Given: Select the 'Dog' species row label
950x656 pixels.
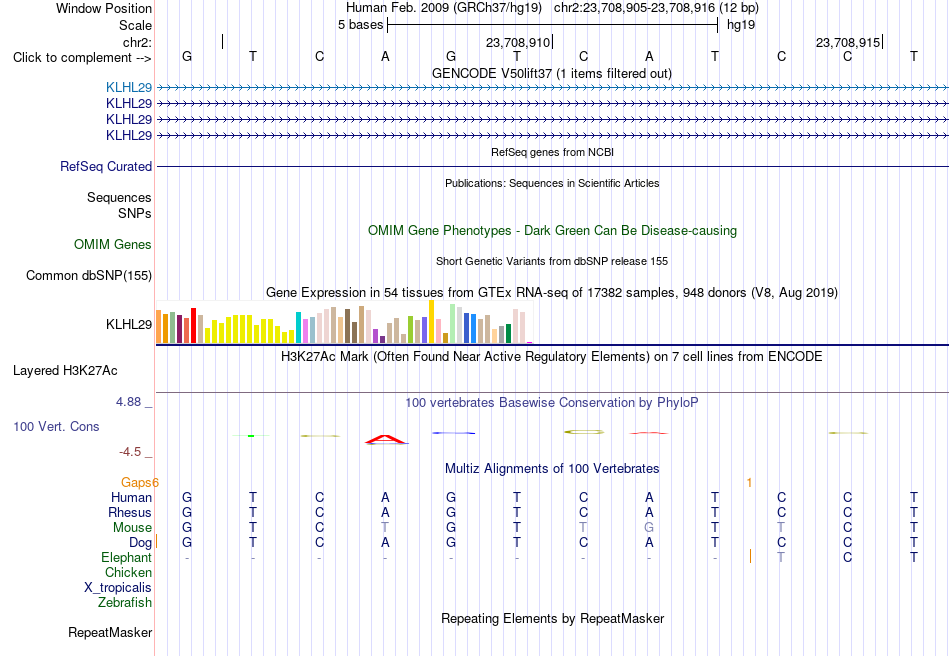Looking at the screenshot, I should (x=140, y=542).
